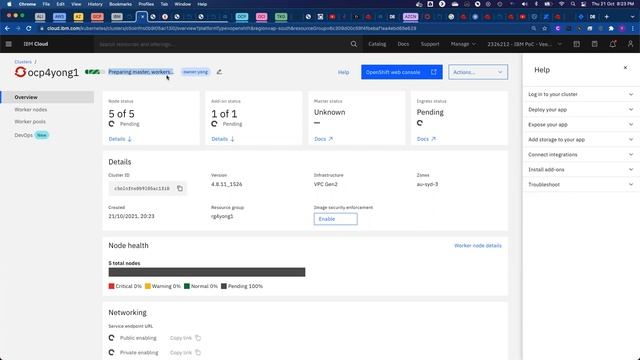This screenshot has height=360, width=640.
Task: Click the IBM Cloud home logo
Action: (x=36, y=44)
